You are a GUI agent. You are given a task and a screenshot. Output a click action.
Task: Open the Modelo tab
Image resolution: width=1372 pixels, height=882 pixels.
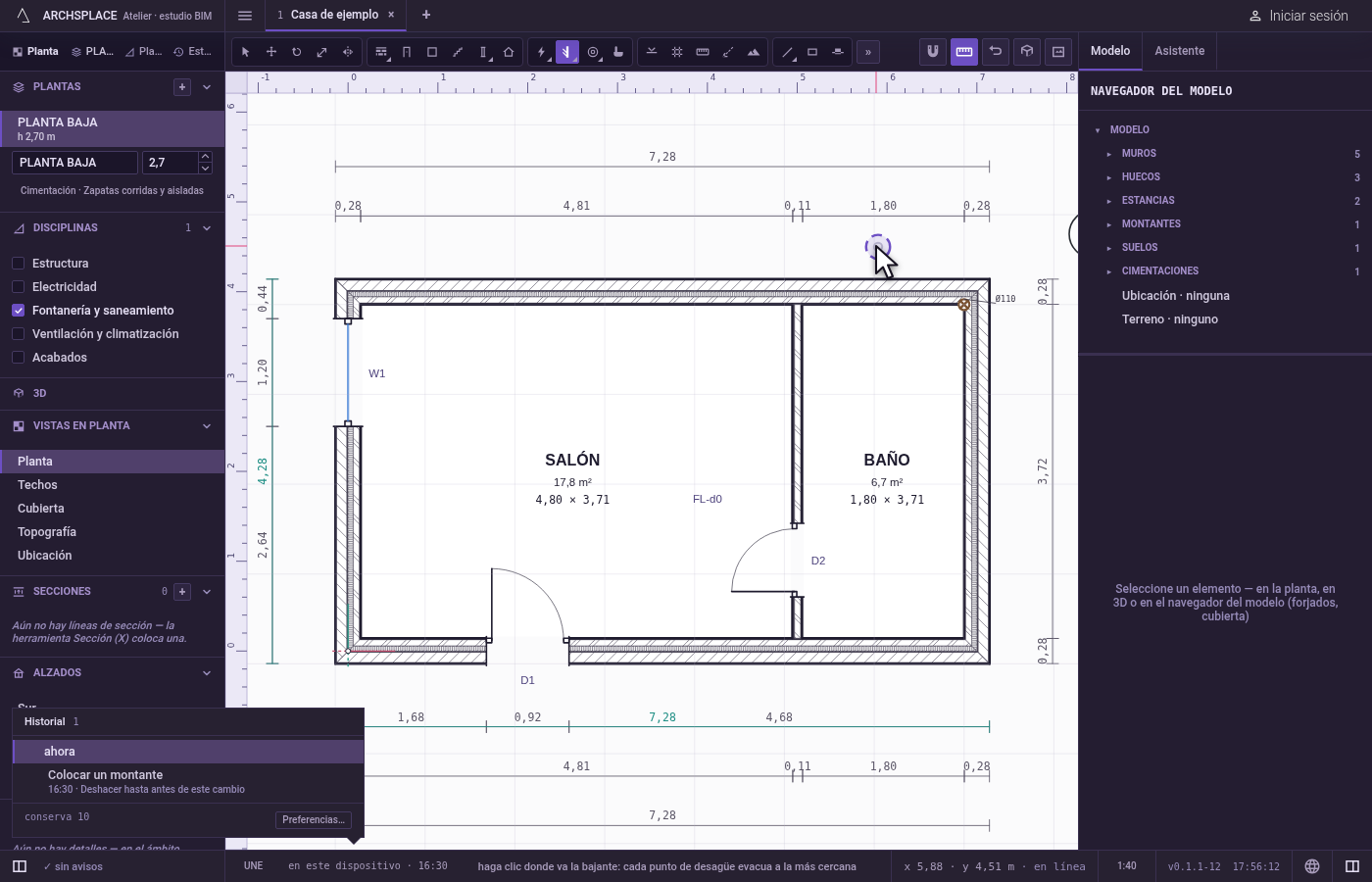coord(1110,51)
